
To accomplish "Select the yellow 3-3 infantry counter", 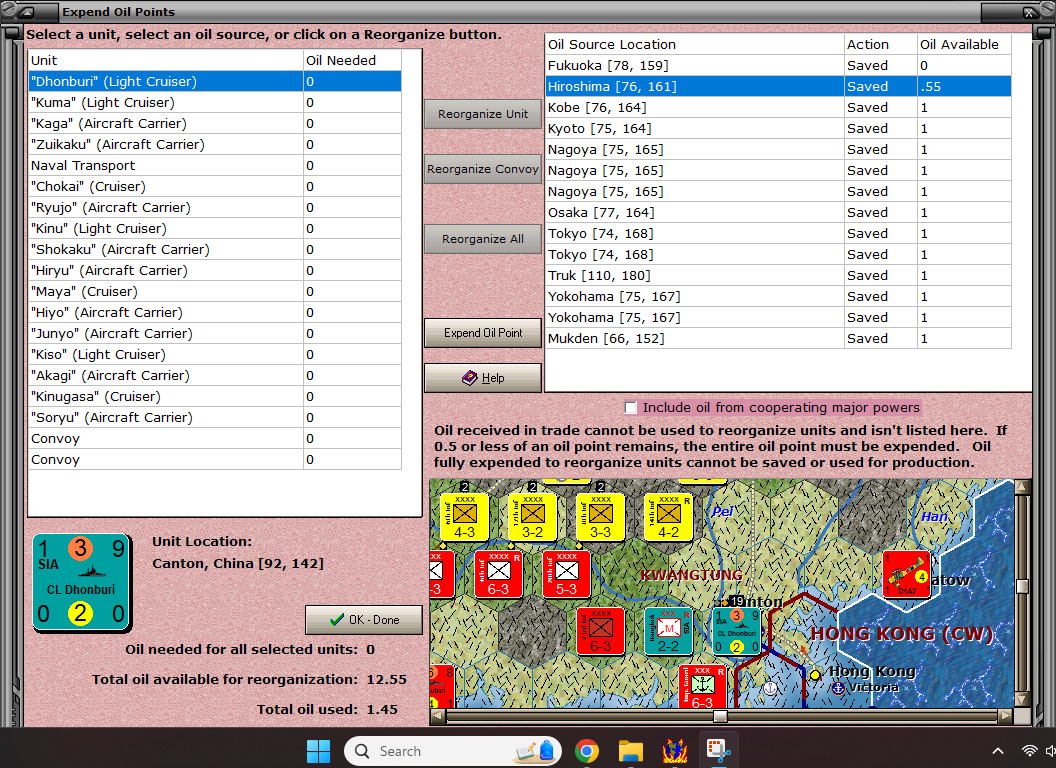I will 601,517.
